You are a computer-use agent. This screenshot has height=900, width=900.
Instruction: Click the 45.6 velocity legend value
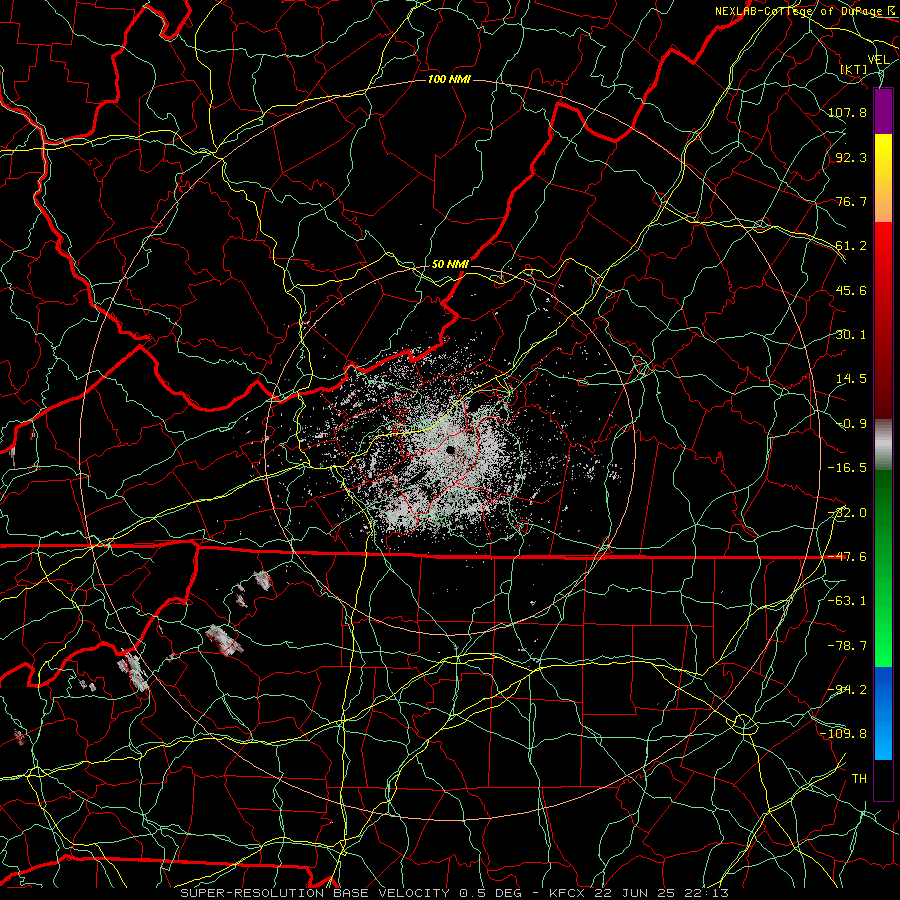851,290
